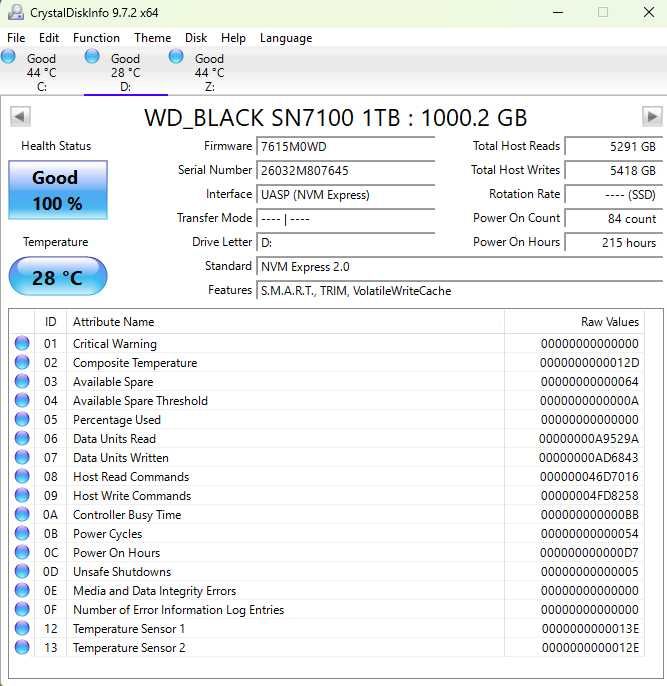Viewport: 667px width, 686px height.
Task: Click the Transfer Mode field
Action: coord(346,219)
